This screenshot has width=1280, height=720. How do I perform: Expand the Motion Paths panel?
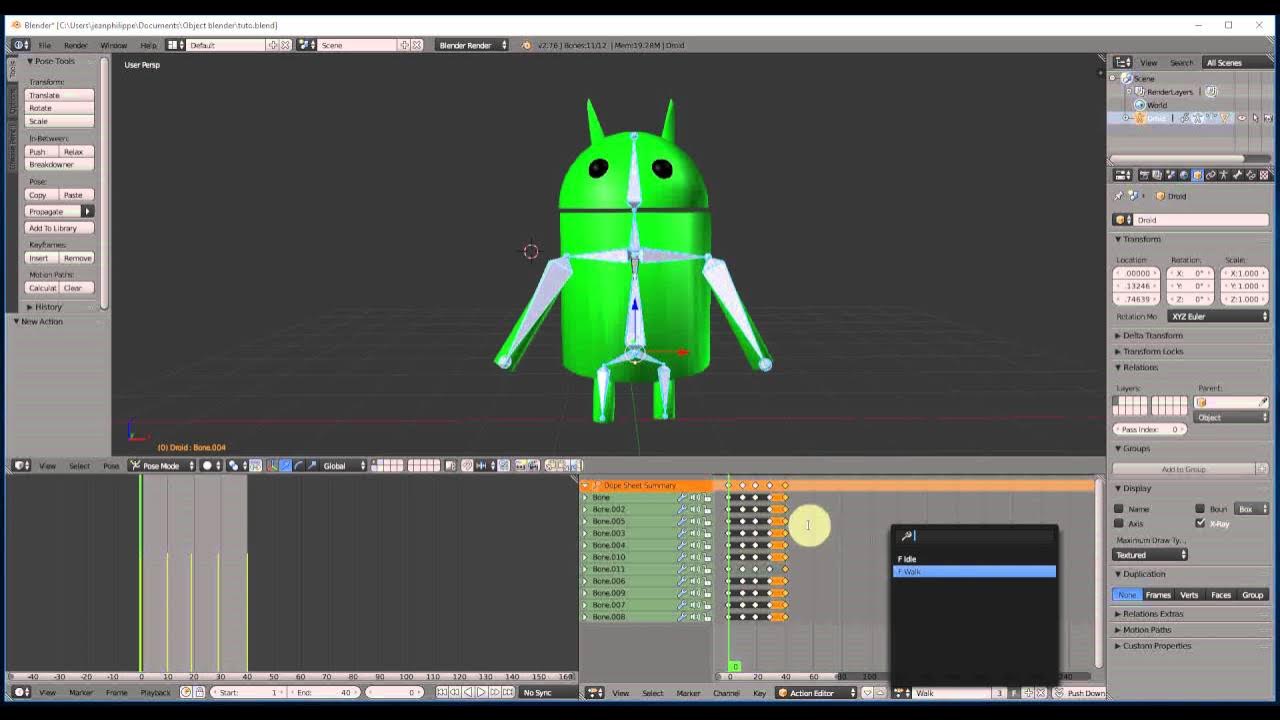pos(1147,630)
